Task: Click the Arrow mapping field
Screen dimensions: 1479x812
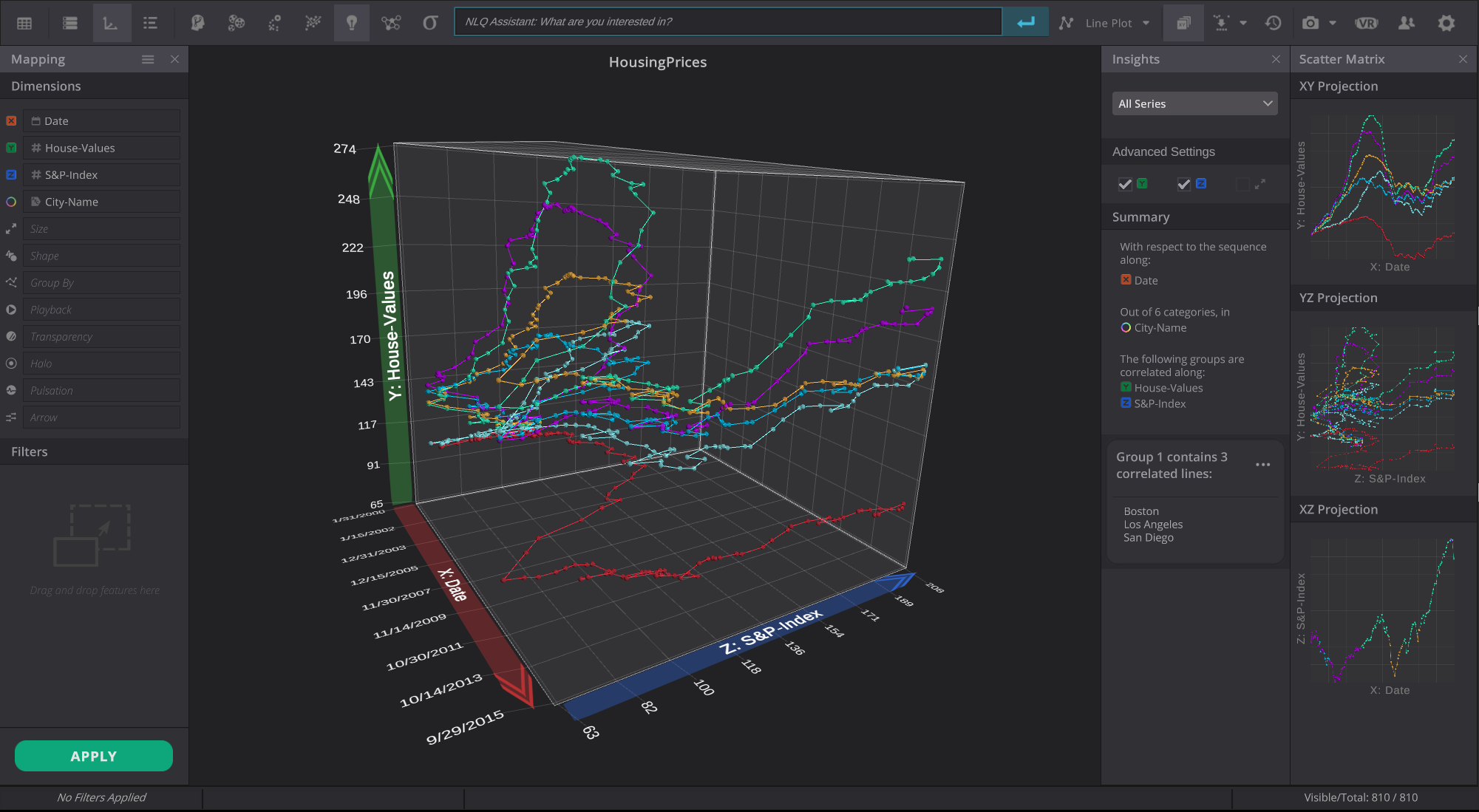Action: click(101, 417)
